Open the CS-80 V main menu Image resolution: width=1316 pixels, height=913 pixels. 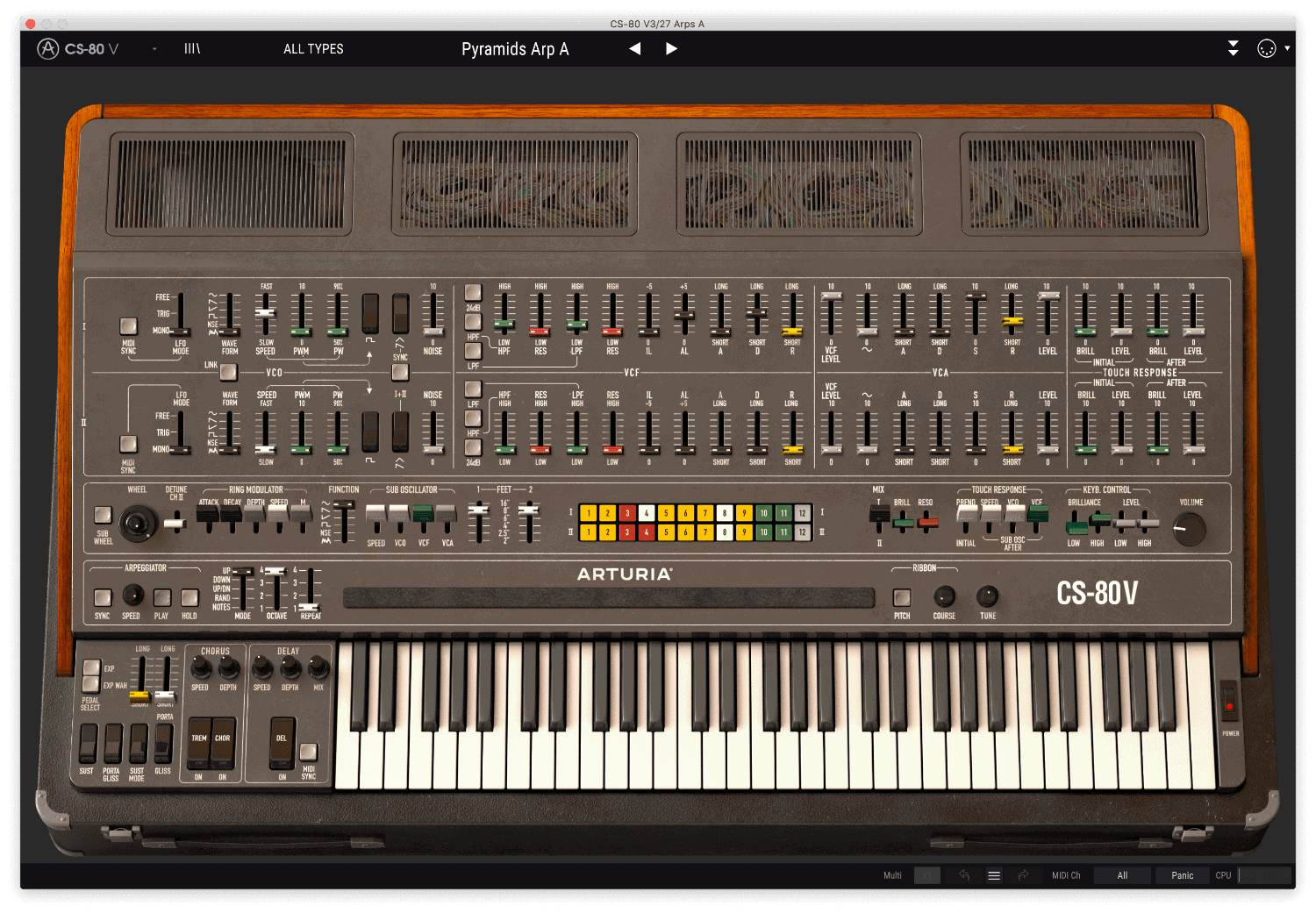79,49
